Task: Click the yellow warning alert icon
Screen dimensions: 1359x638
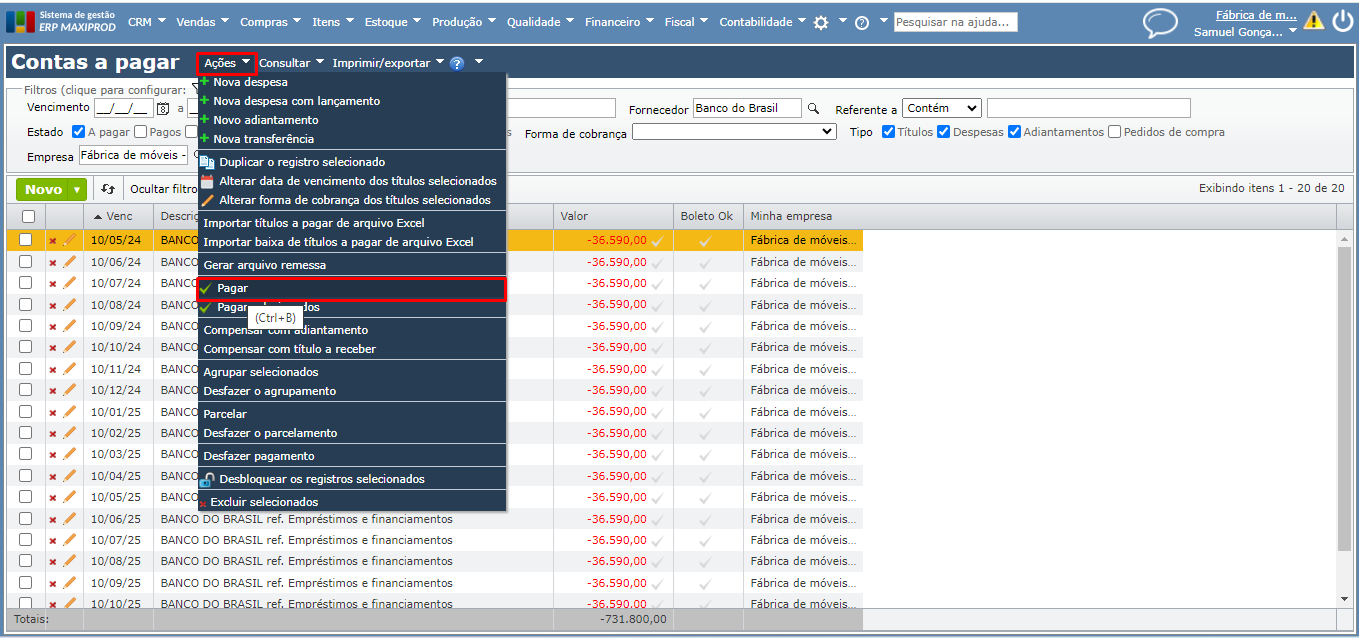Action: (1313, 21)
